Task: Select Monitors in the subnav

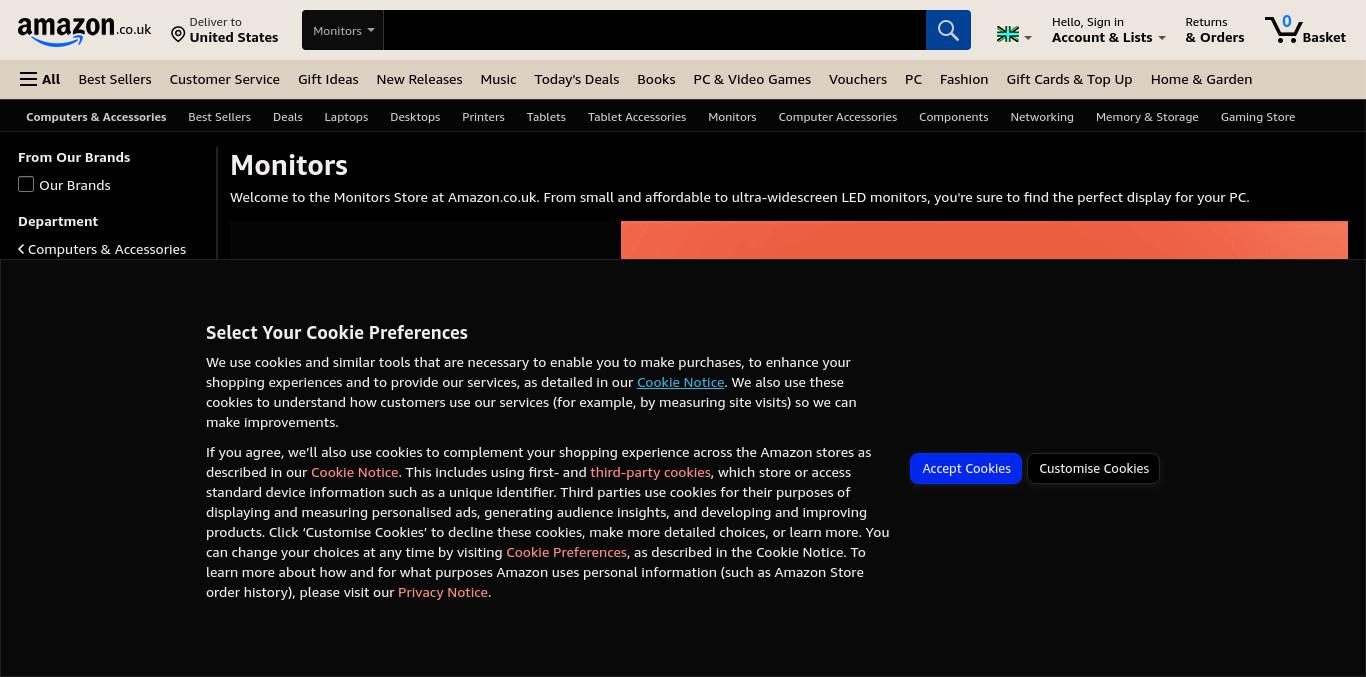Action: coord(732,117)
